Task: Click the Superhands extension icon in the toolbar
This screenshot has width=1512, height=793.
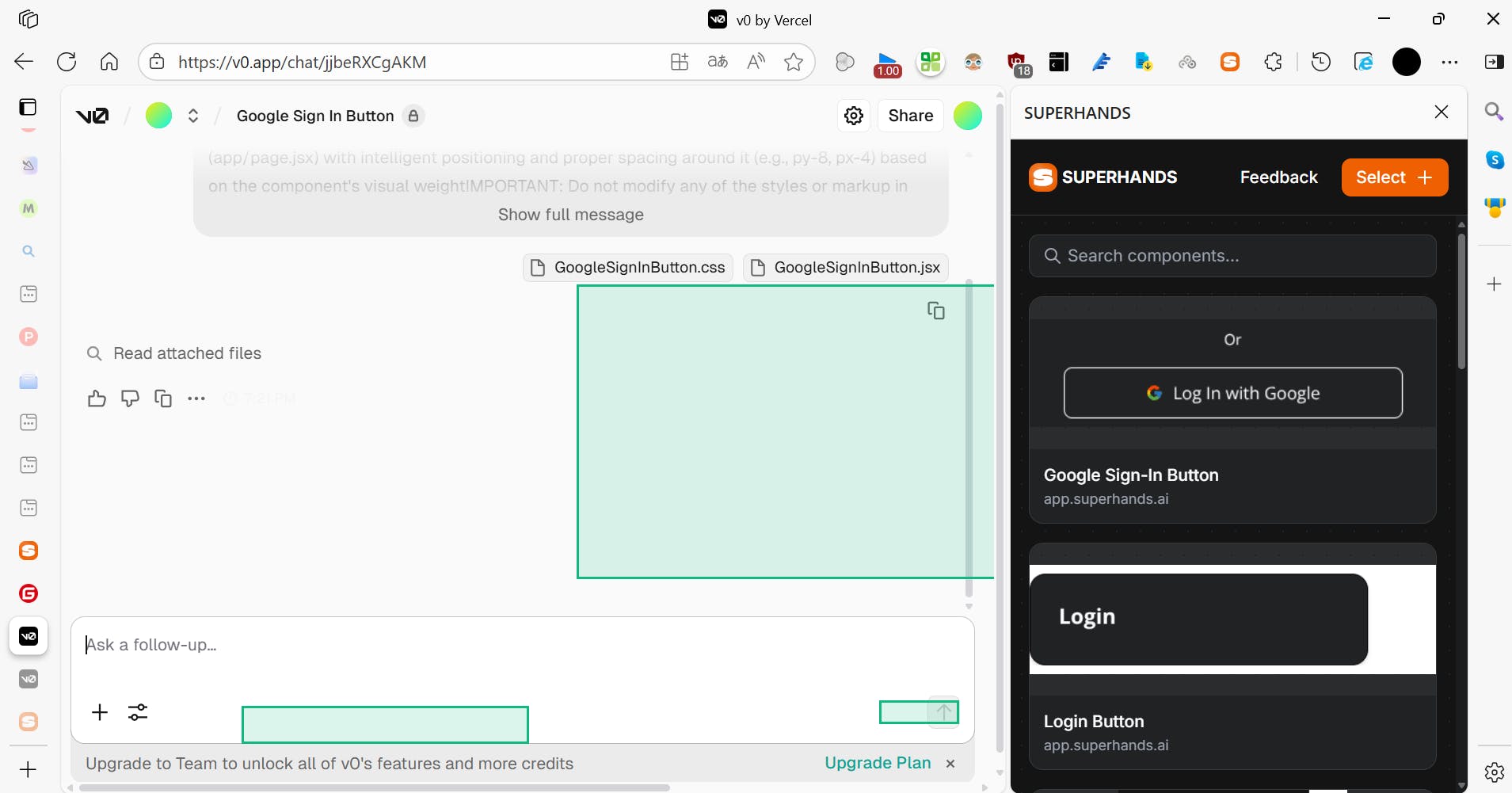Action: pos(1230,62)
